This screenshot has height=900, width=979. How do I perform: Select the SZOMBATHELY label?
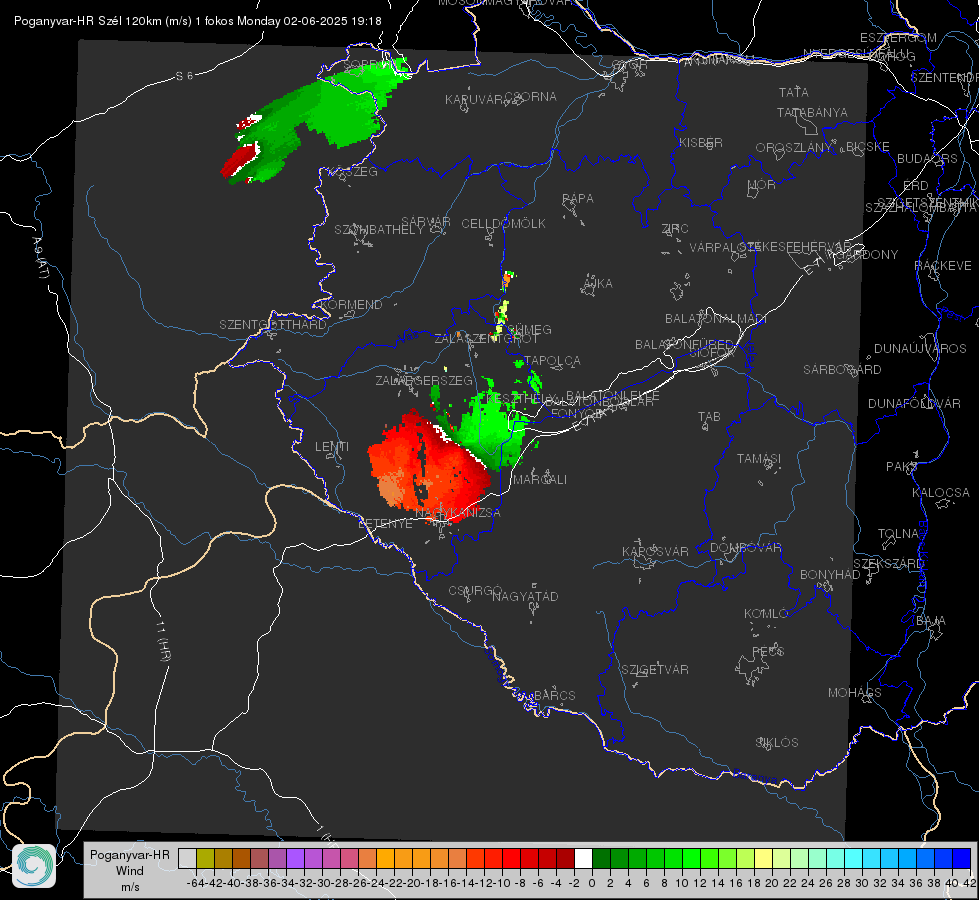(379, 229)
